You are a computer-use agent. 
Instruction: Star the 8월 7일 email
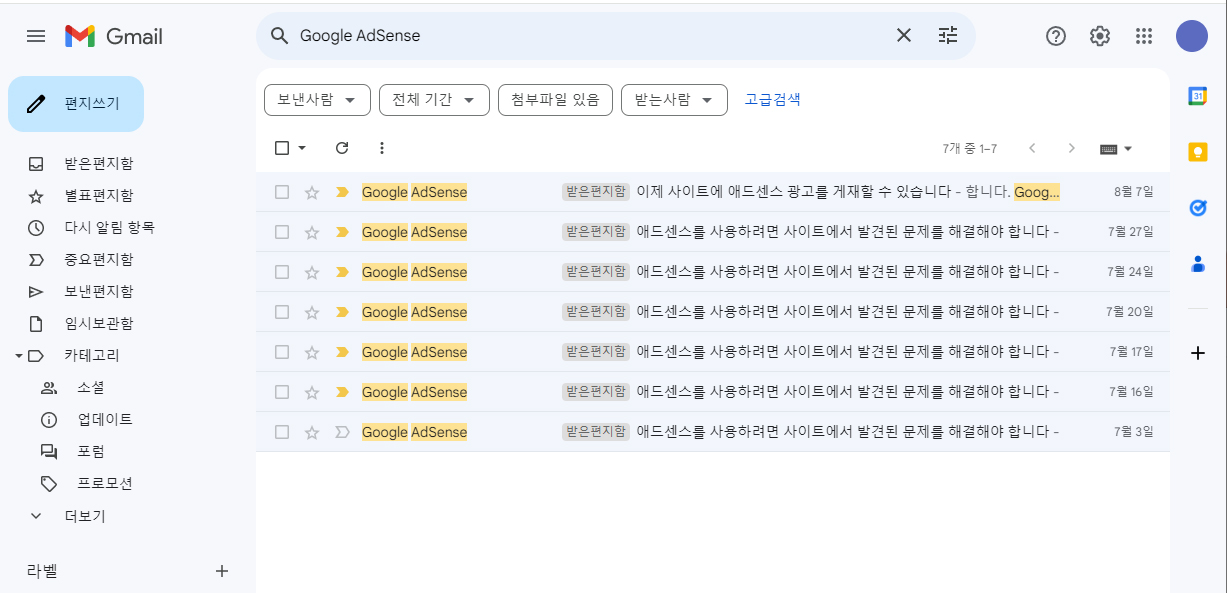(312, 192)
